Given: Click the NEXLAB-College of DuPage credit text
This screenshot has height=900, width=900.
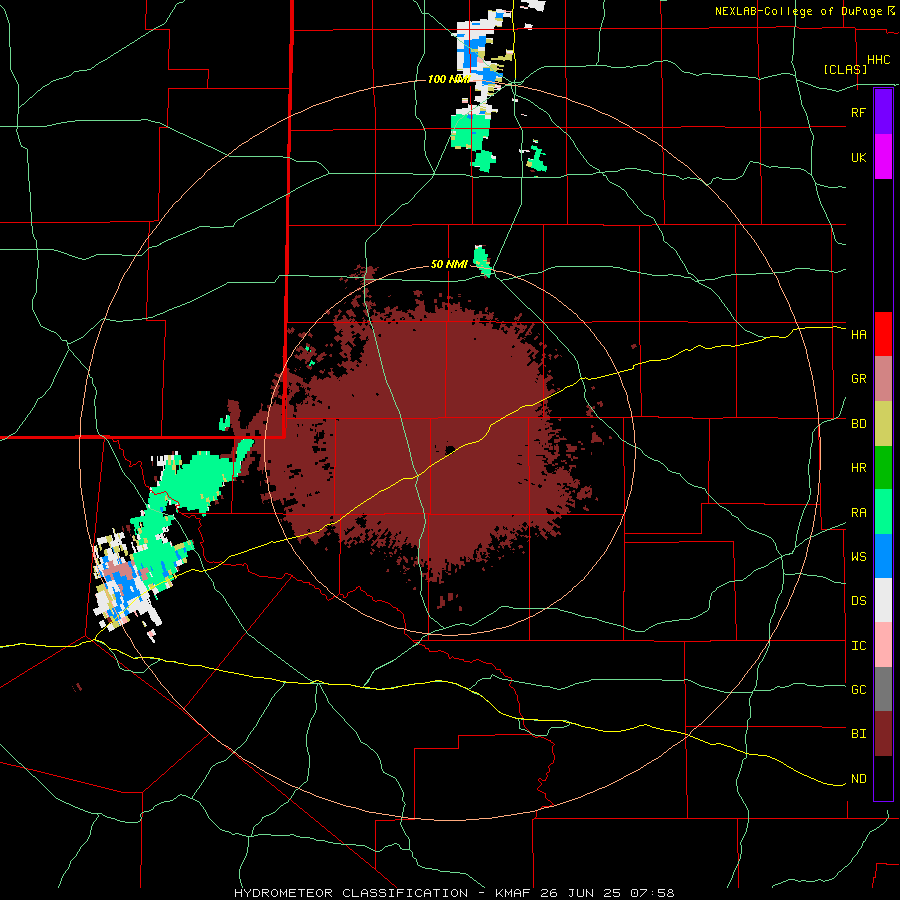Looking at the screenshot, I should 801,11.
